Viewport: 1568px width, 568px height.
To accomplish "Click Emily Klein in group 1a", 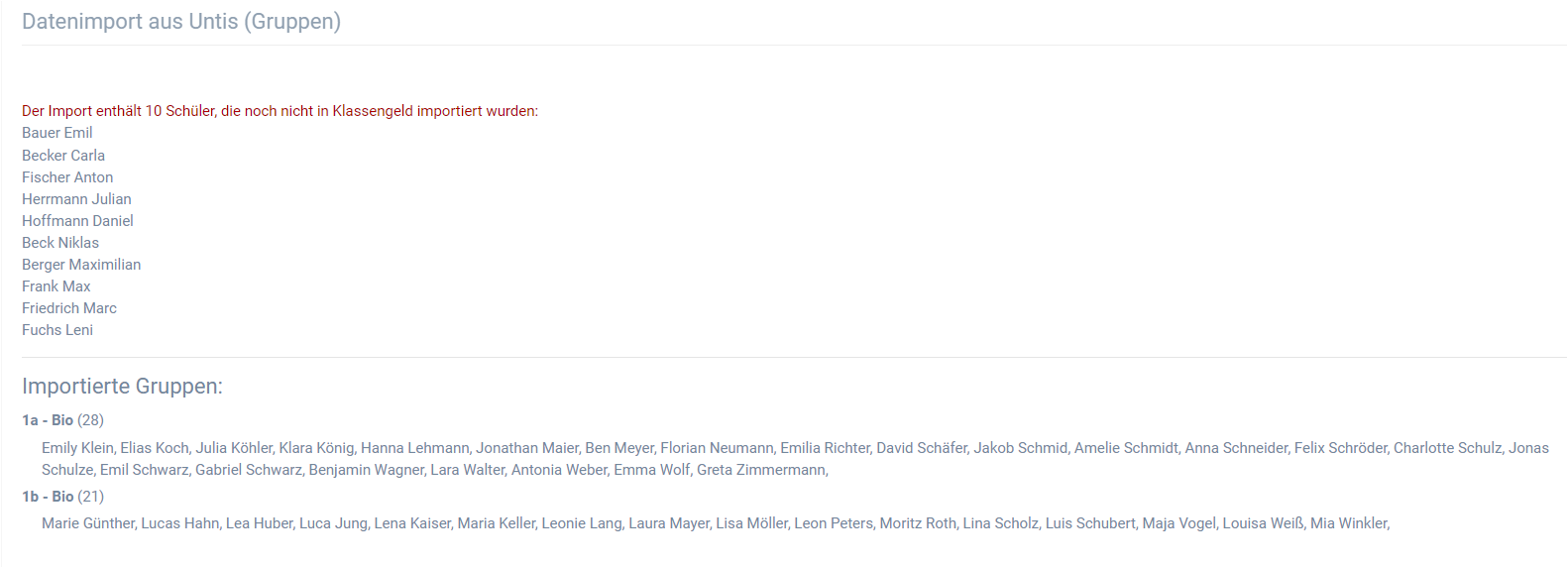I will [x=77, y=448].
